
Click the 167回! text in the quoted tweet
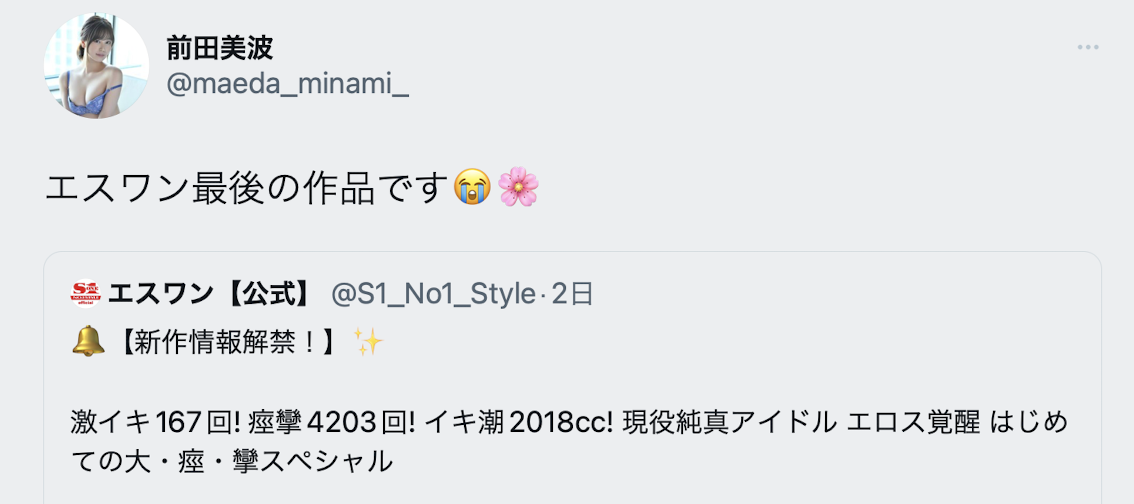[199, 422]
